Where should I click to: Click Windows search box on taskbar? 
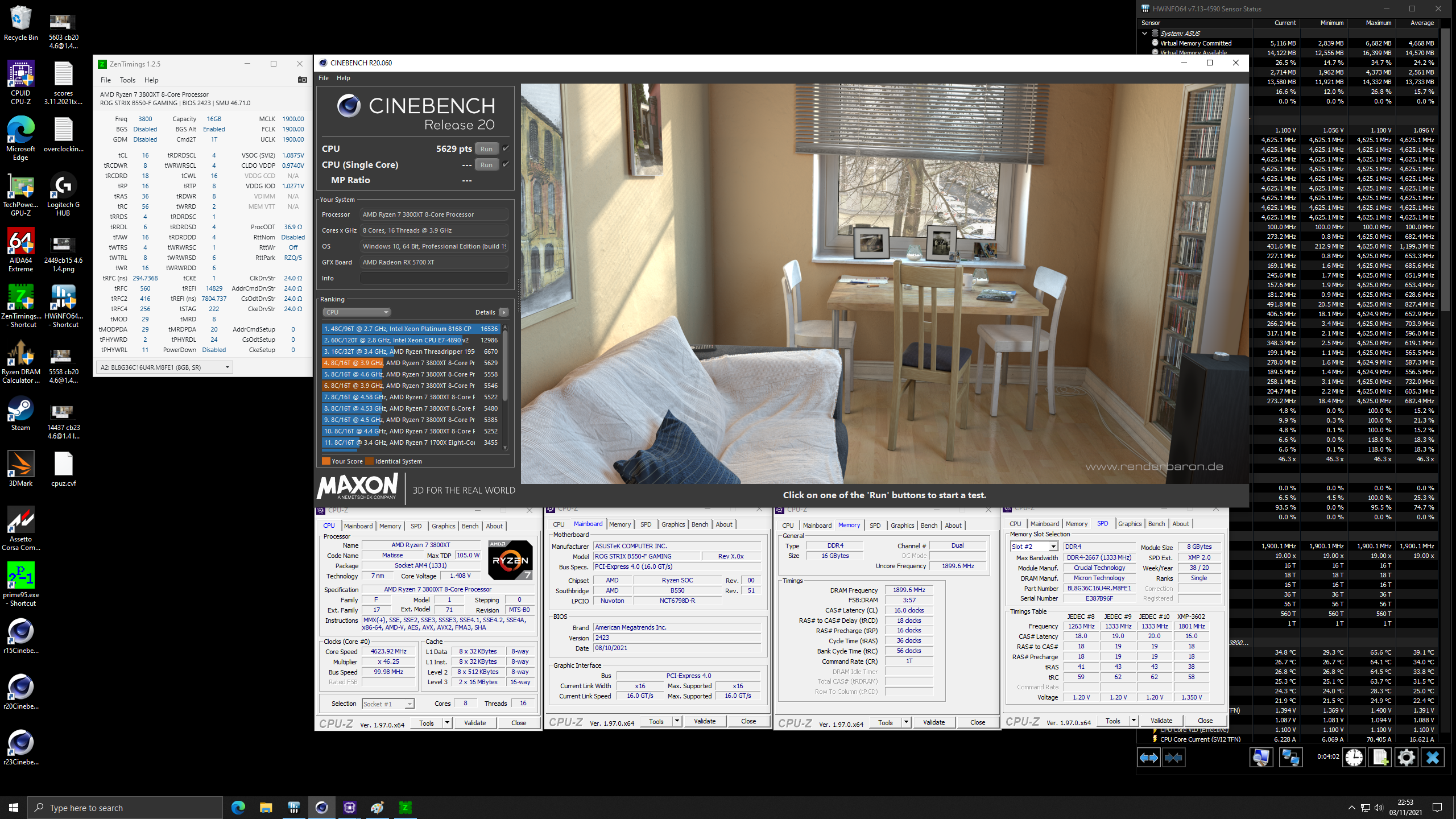pos(125,808)
